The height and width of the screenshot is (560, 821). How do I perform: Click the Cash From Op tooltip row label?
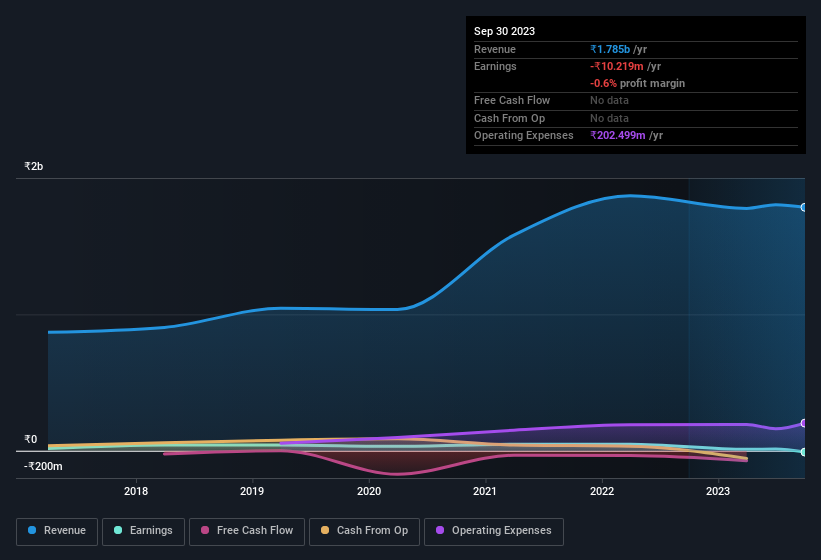coord(509,118)
